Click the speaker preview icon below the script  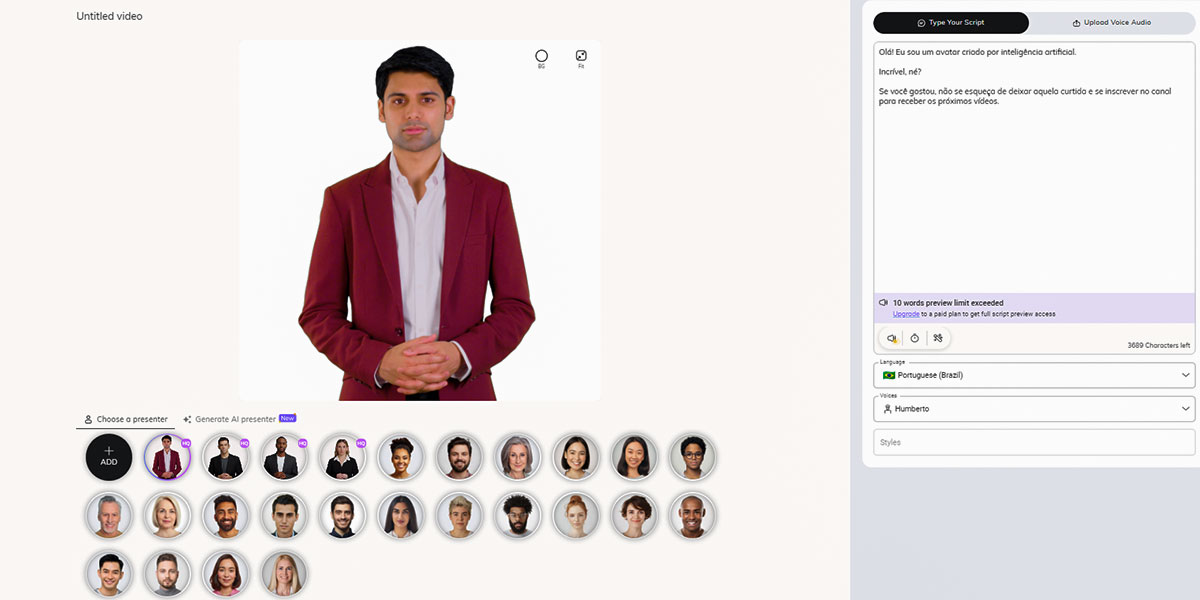(x=891, y=338)
